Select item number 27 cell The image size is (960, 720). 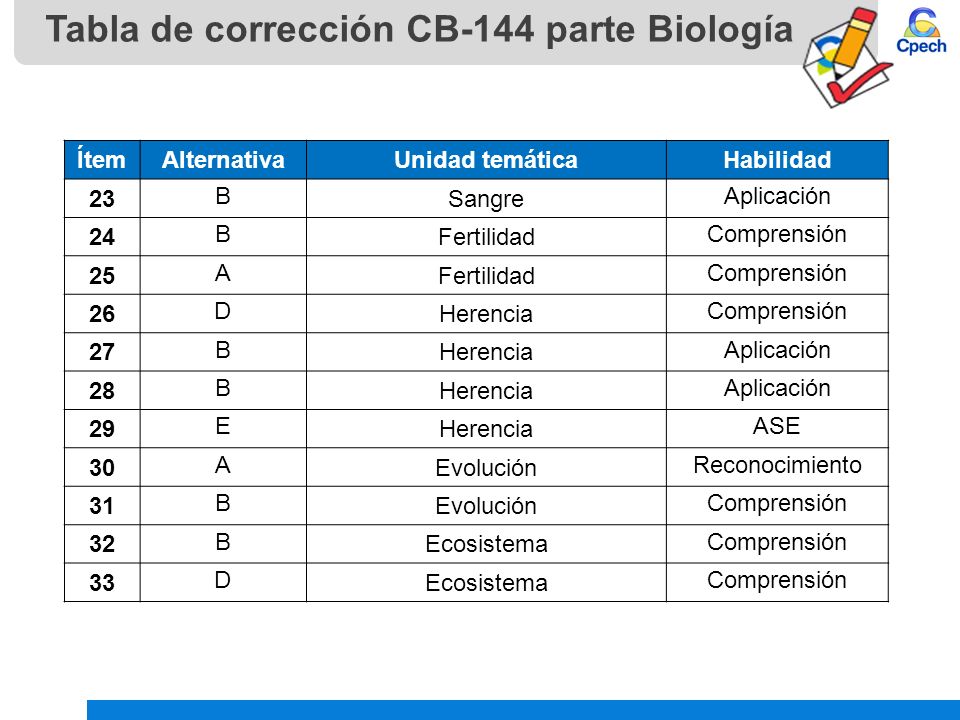click(x=102, y=351)
